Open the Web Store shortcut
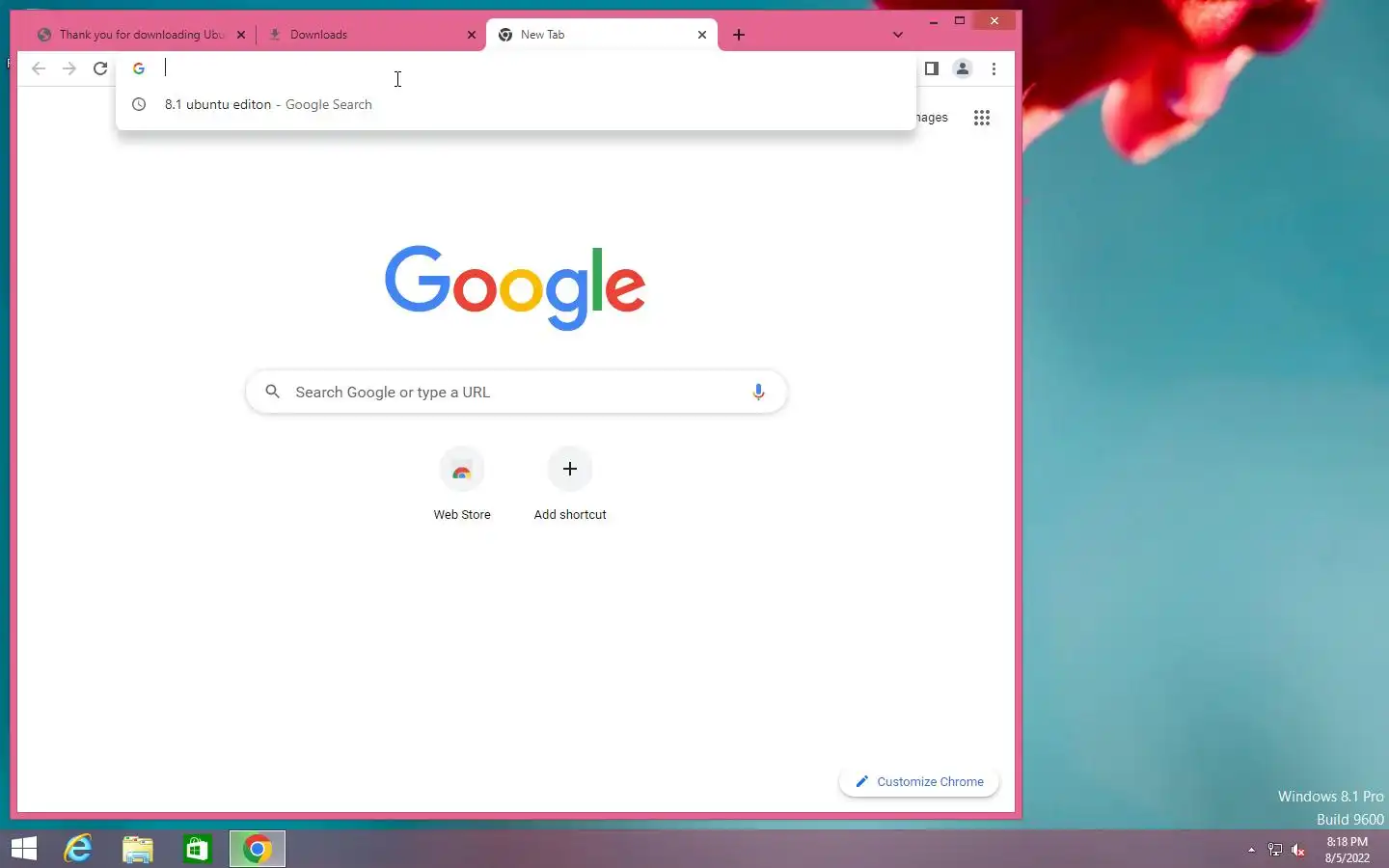This screenshot has height=868, width=1389. [x=462, y=485]
